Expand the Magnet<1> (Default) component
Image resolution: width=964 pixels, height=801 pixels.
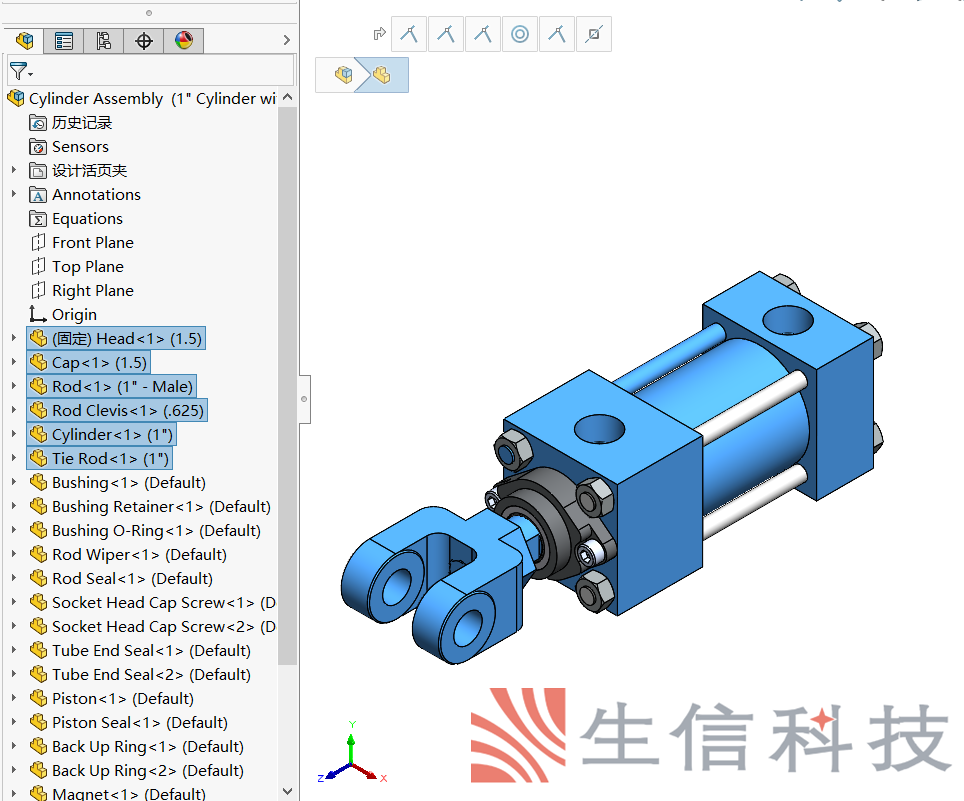point(14,793)
